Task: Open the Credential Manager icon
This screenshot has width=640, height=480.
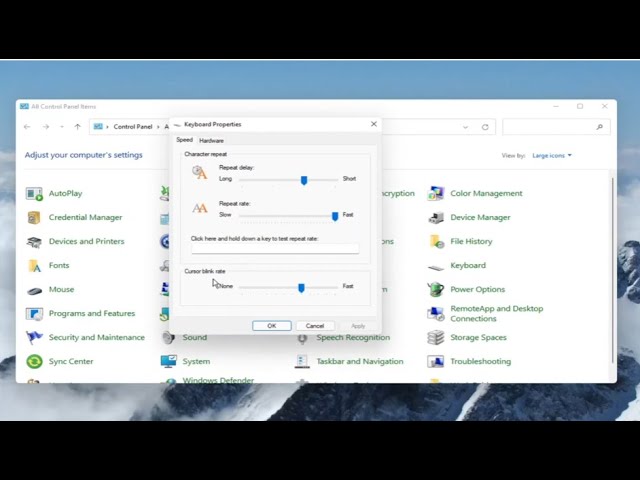Action: (x=34, y=218)
